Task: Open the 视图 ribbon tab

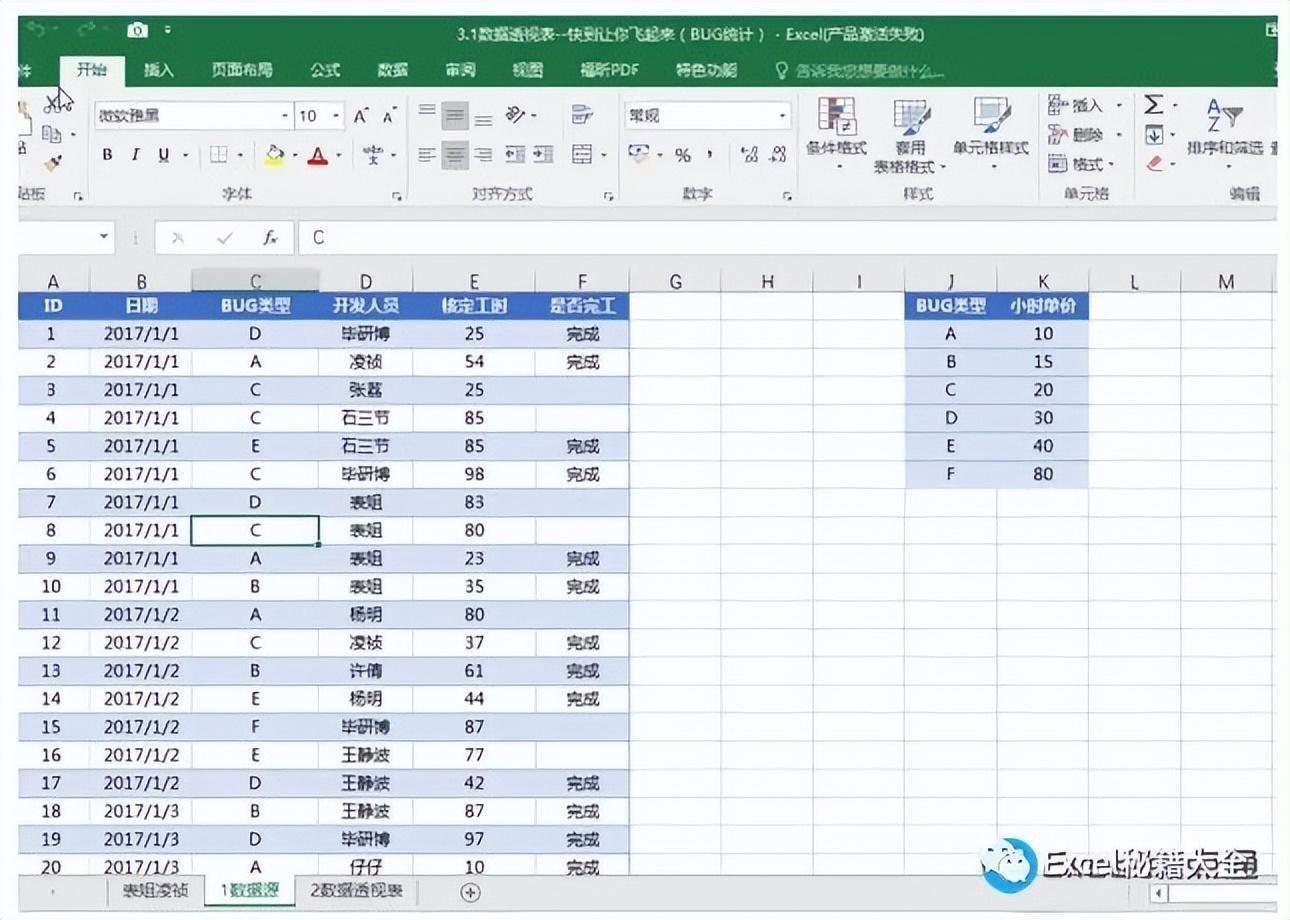Action: point(527,70)
